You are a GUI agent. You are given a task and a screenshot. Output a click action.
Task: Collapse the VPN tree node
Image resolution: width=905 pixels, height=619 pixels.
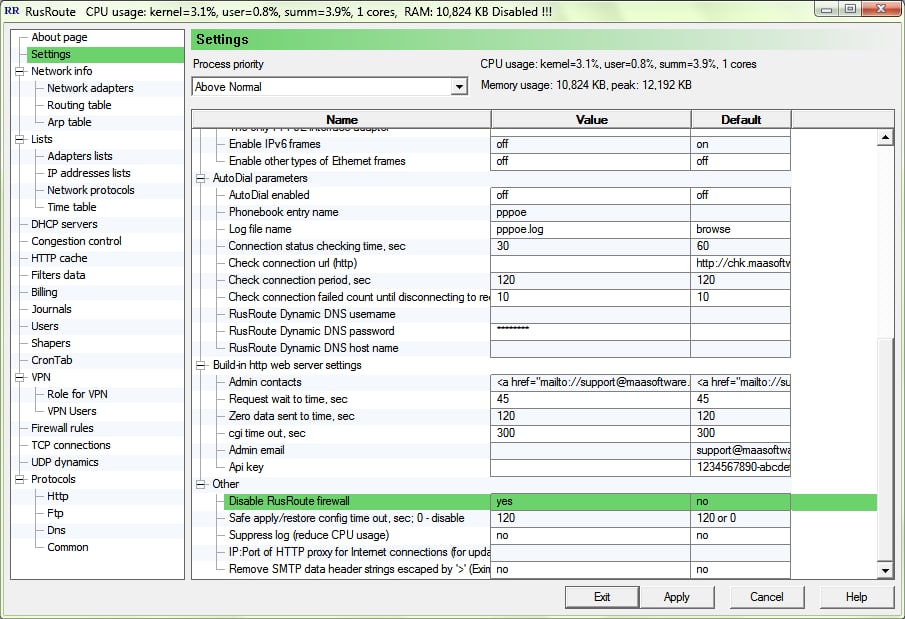pos(20,378)
